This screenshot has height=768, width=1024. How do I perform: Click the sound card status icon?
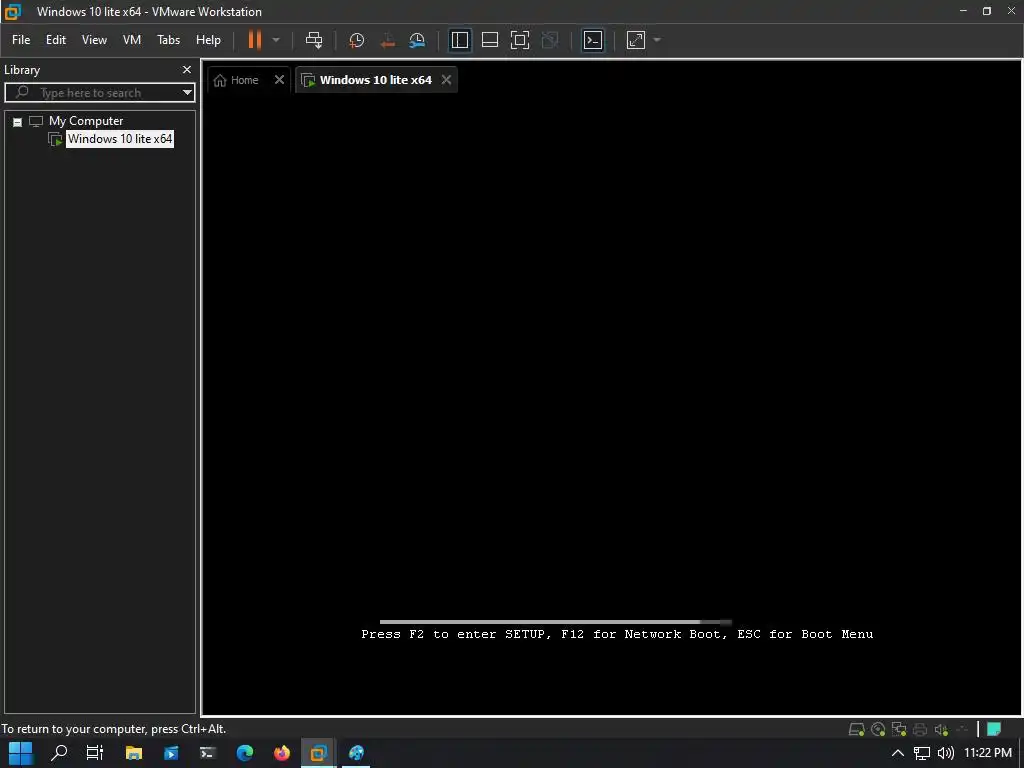941,729
